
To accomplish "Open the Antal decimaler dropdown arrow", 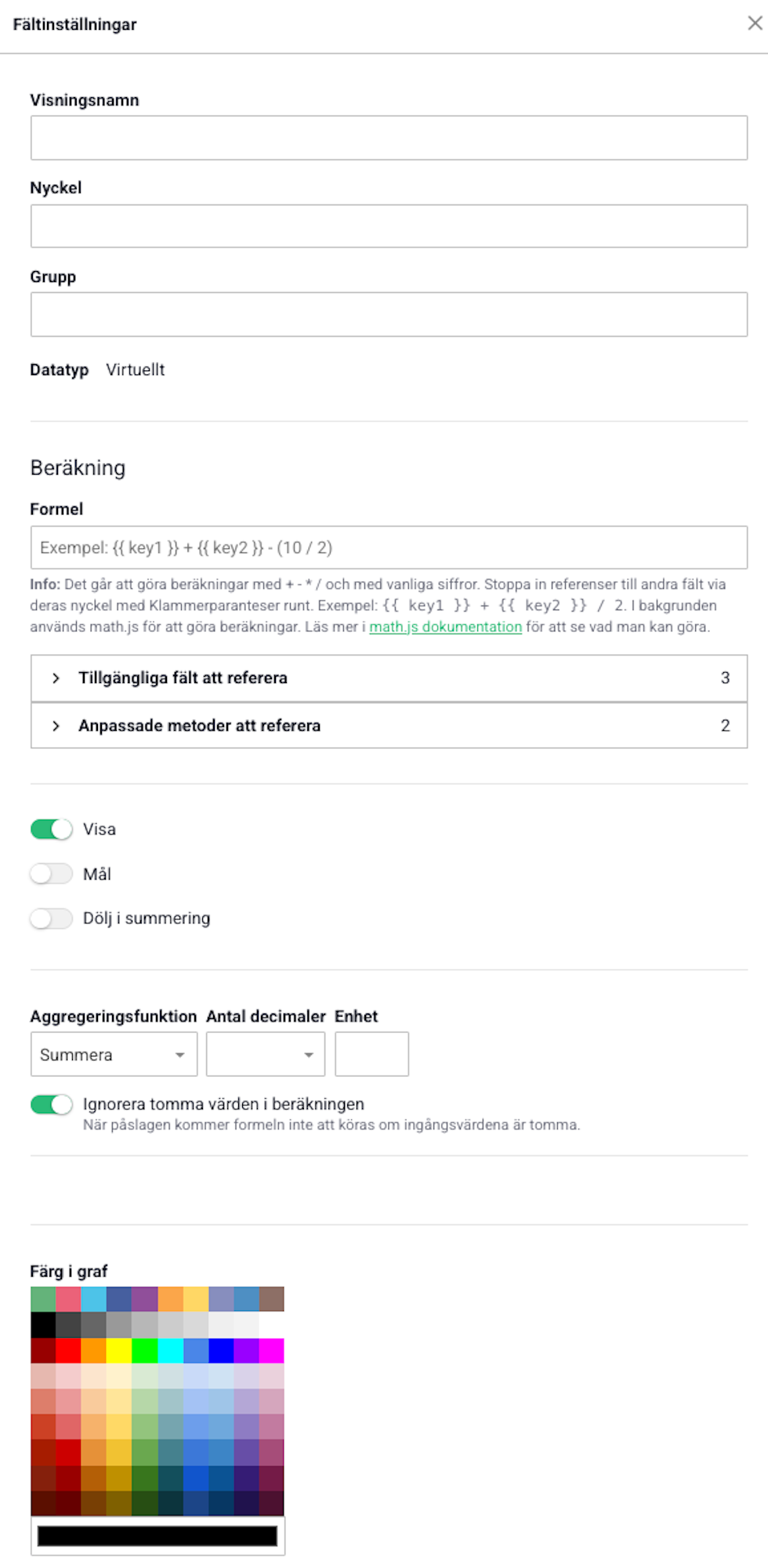I will click(x=309, y=1055).
